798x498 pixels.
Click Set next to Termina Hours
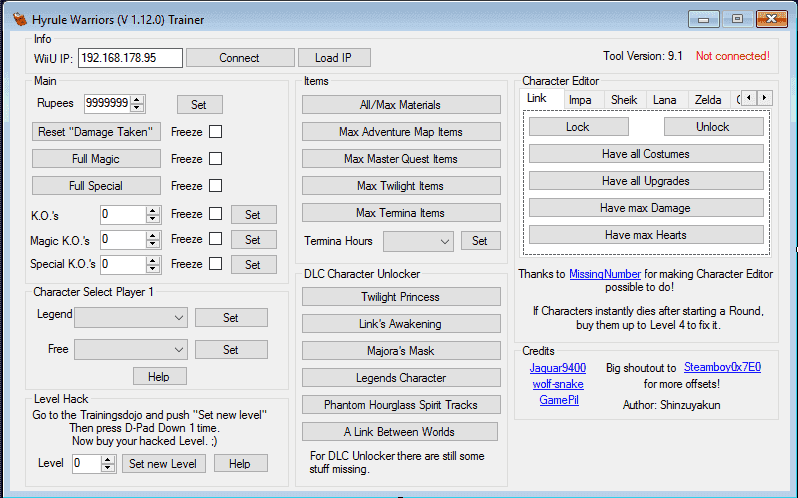(x=480, y=241)
